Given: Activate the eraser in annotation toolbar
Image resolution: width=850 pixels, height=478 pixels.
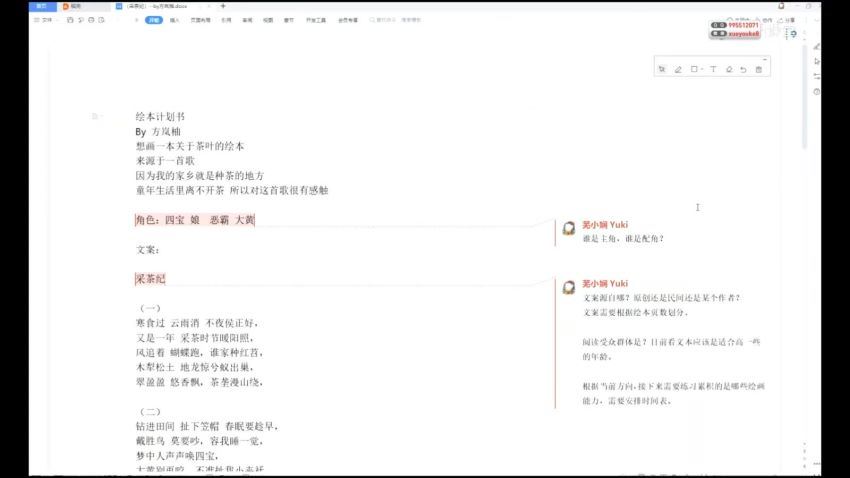Looking at the screenshot, I should [x=729, y=69].
